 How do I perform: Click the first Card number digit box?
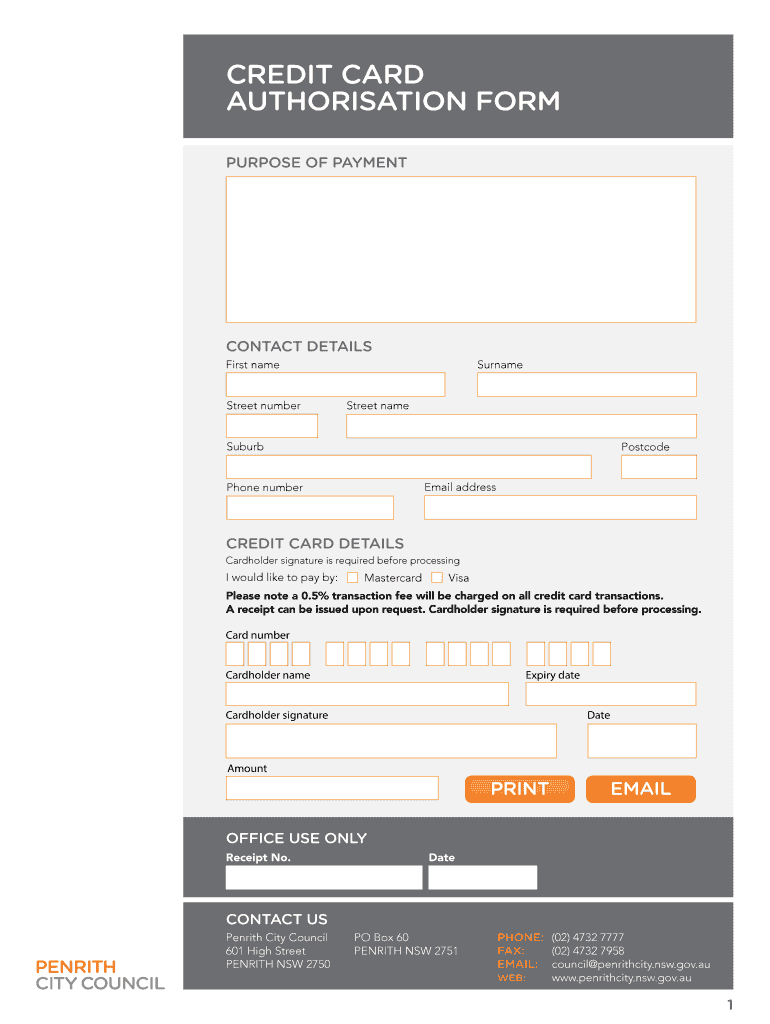tap(235, 654)
